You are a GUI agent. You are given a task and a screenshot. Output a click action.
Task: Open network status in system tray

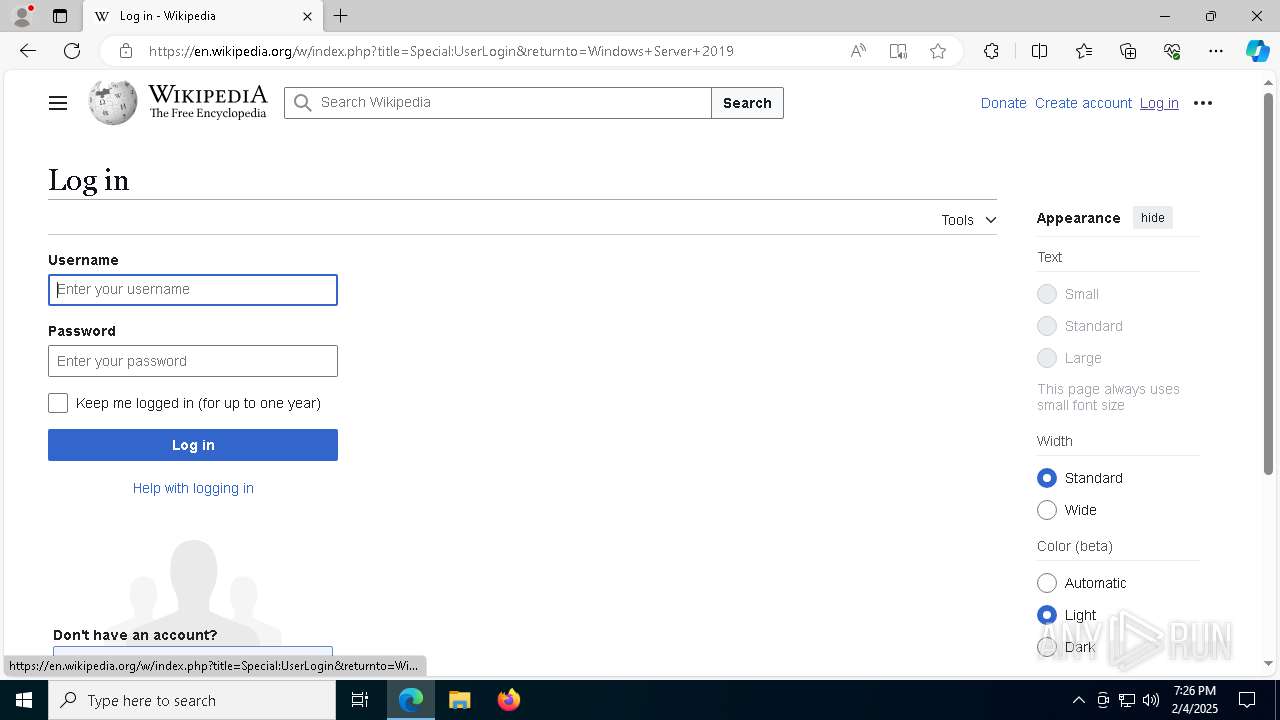coord(1127,700)
